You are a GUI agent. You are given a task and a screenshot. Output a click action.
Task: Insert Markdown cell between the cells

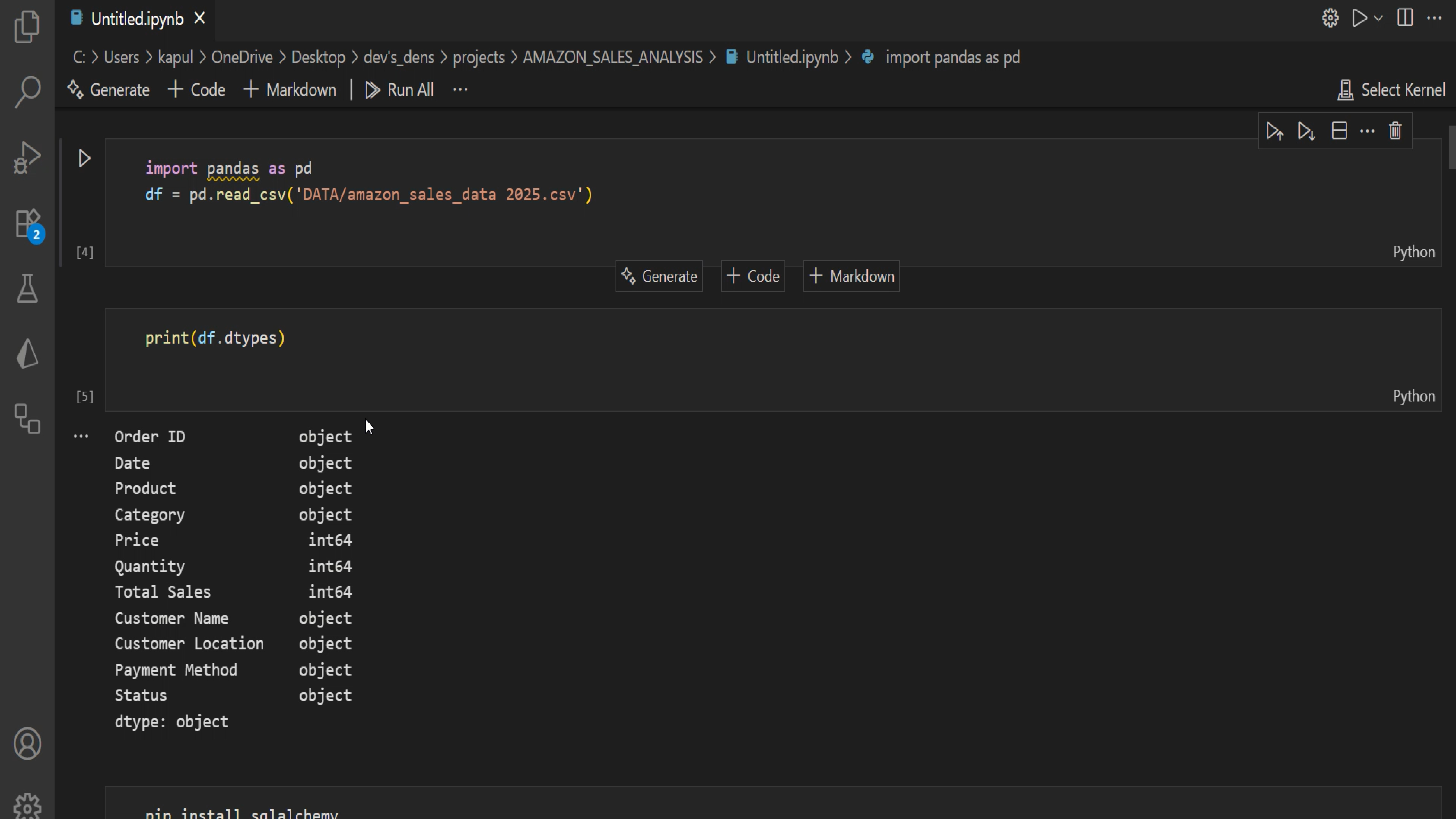[x=851, y=276]
